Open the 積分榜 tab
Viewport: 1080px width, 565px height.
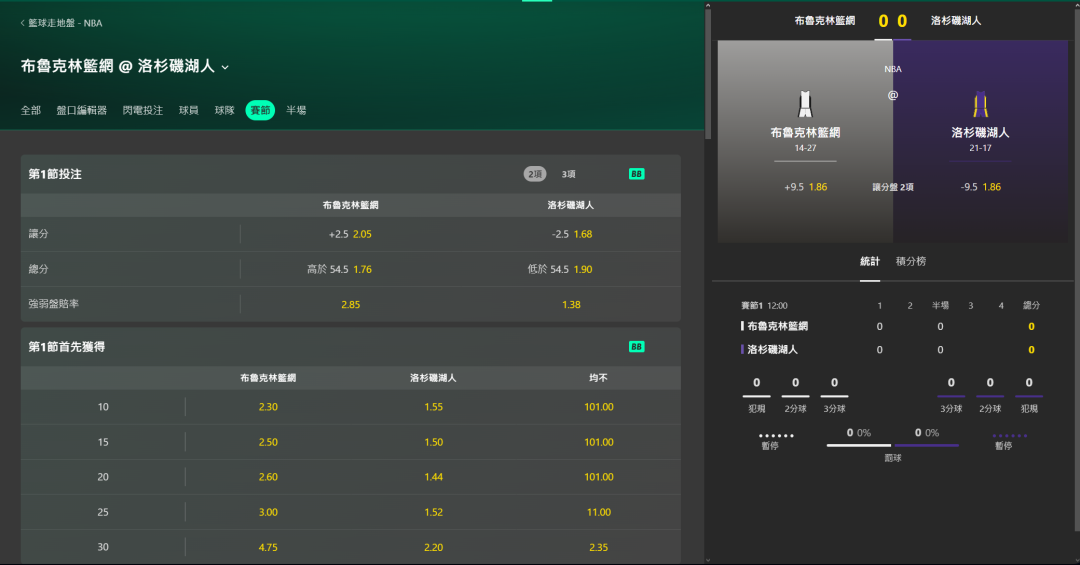click(x=911, y=261)
